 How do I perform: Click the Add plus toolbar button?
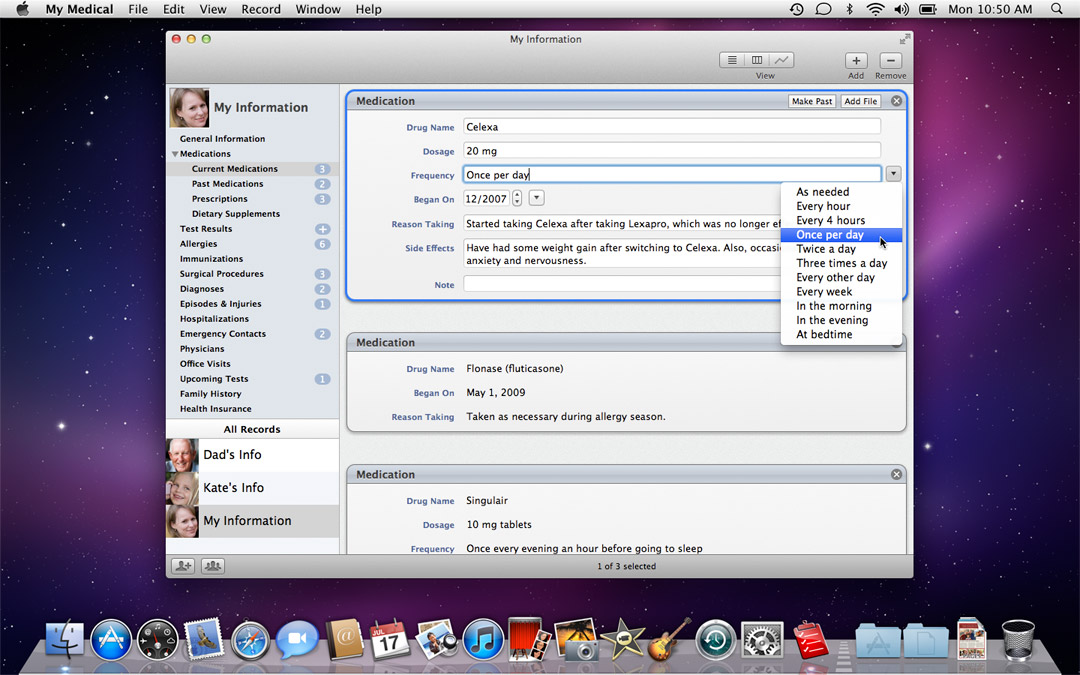(x=856, y=61)
